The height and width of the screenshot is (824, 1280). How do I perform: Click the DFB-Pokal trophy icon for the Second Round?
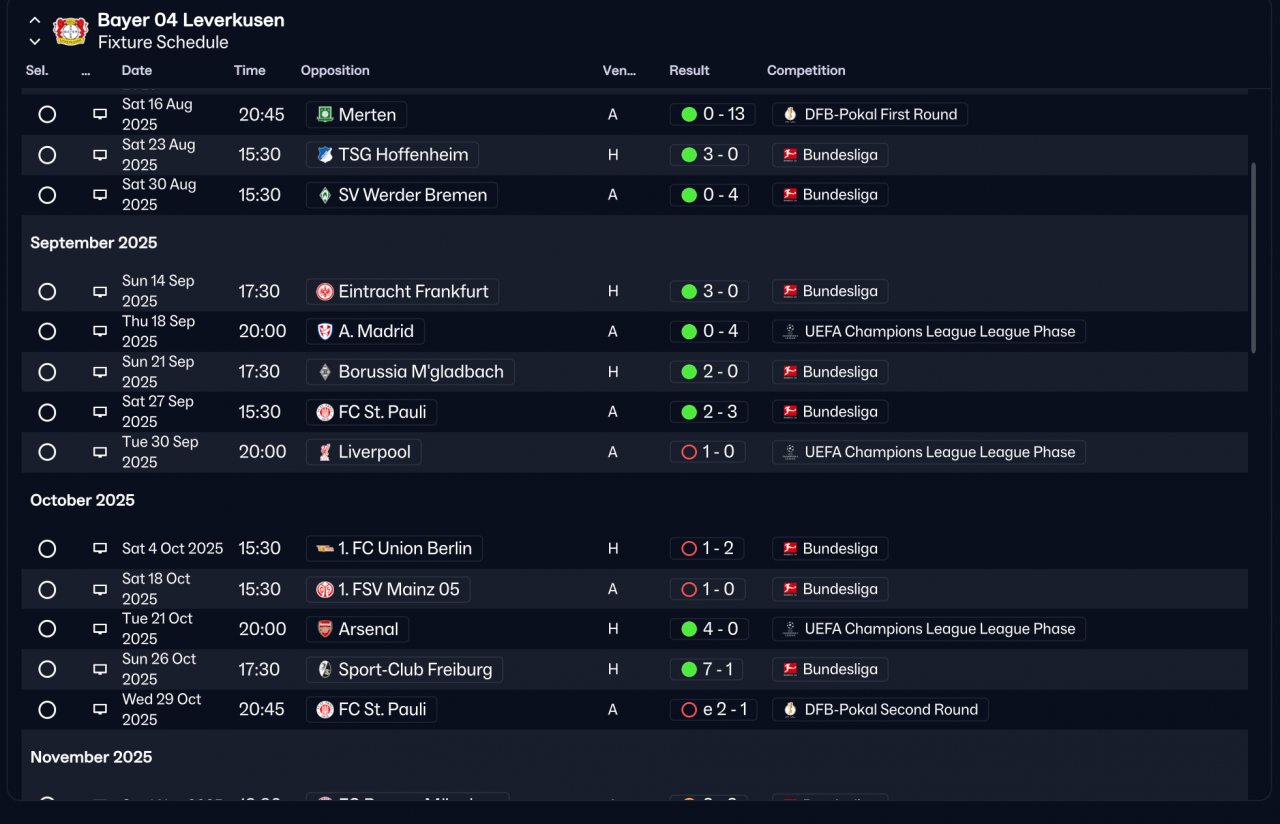click(790, 709)
